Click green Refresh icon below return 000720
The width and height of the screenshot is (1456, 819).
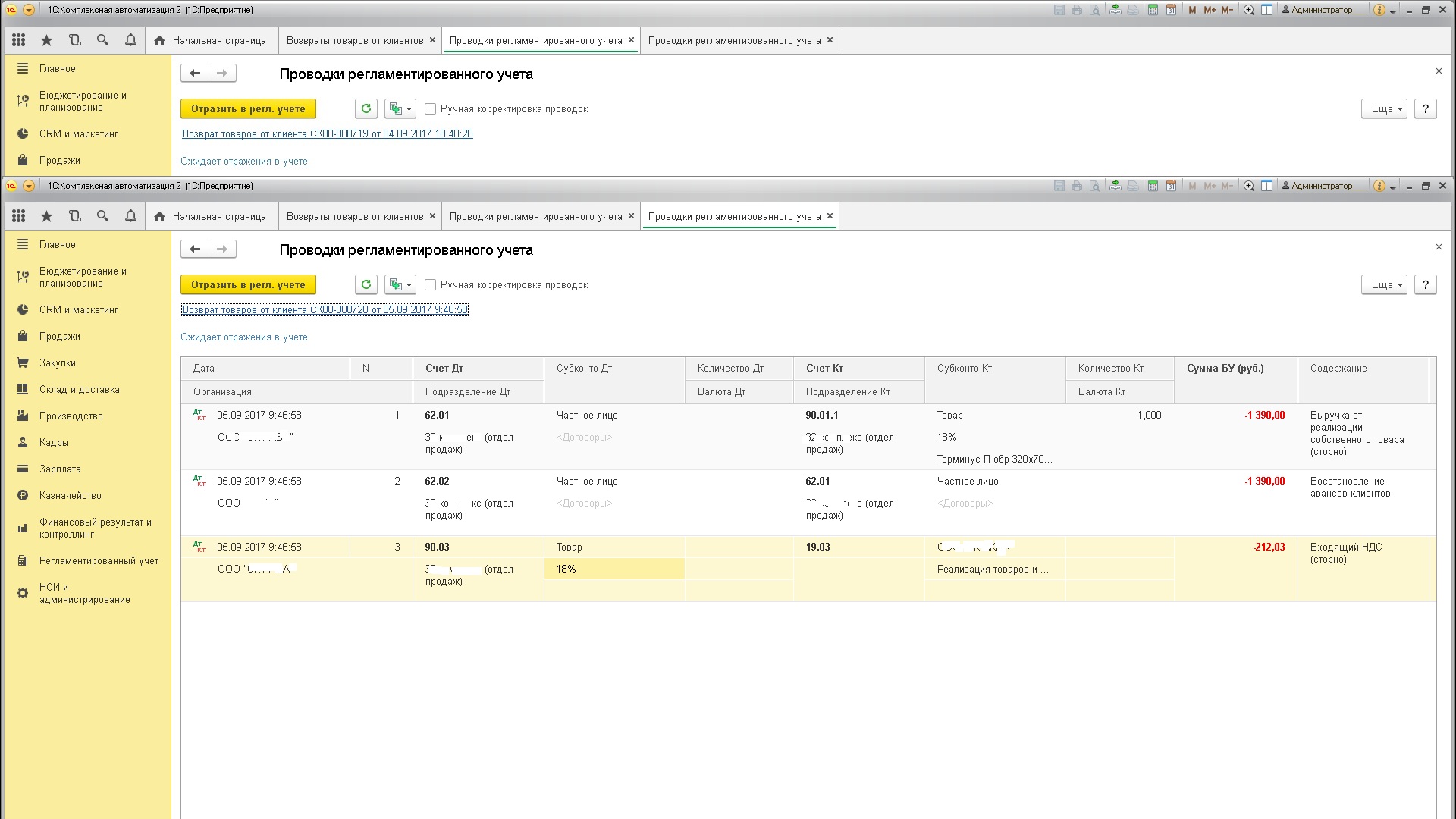pyautogui.click(x=366, y=284)
